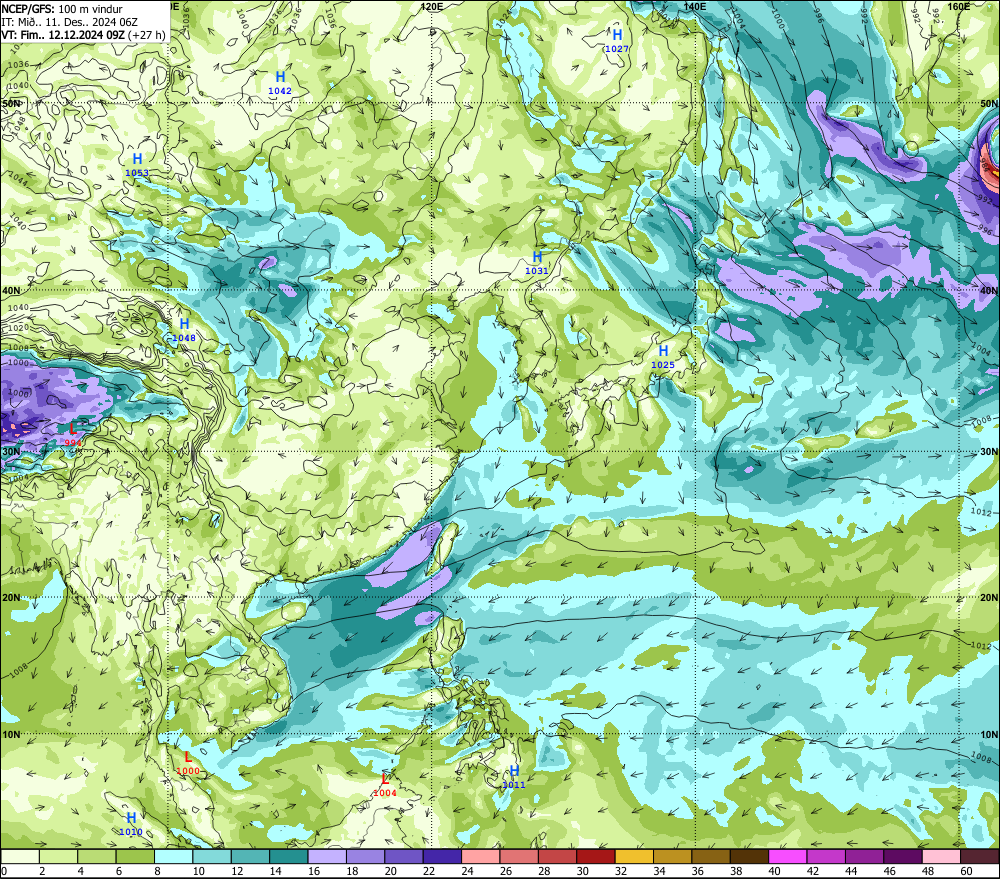Select the 40N label on the right edge
The height and width of the screenshot is (879, 1000).
pos(989,290)
